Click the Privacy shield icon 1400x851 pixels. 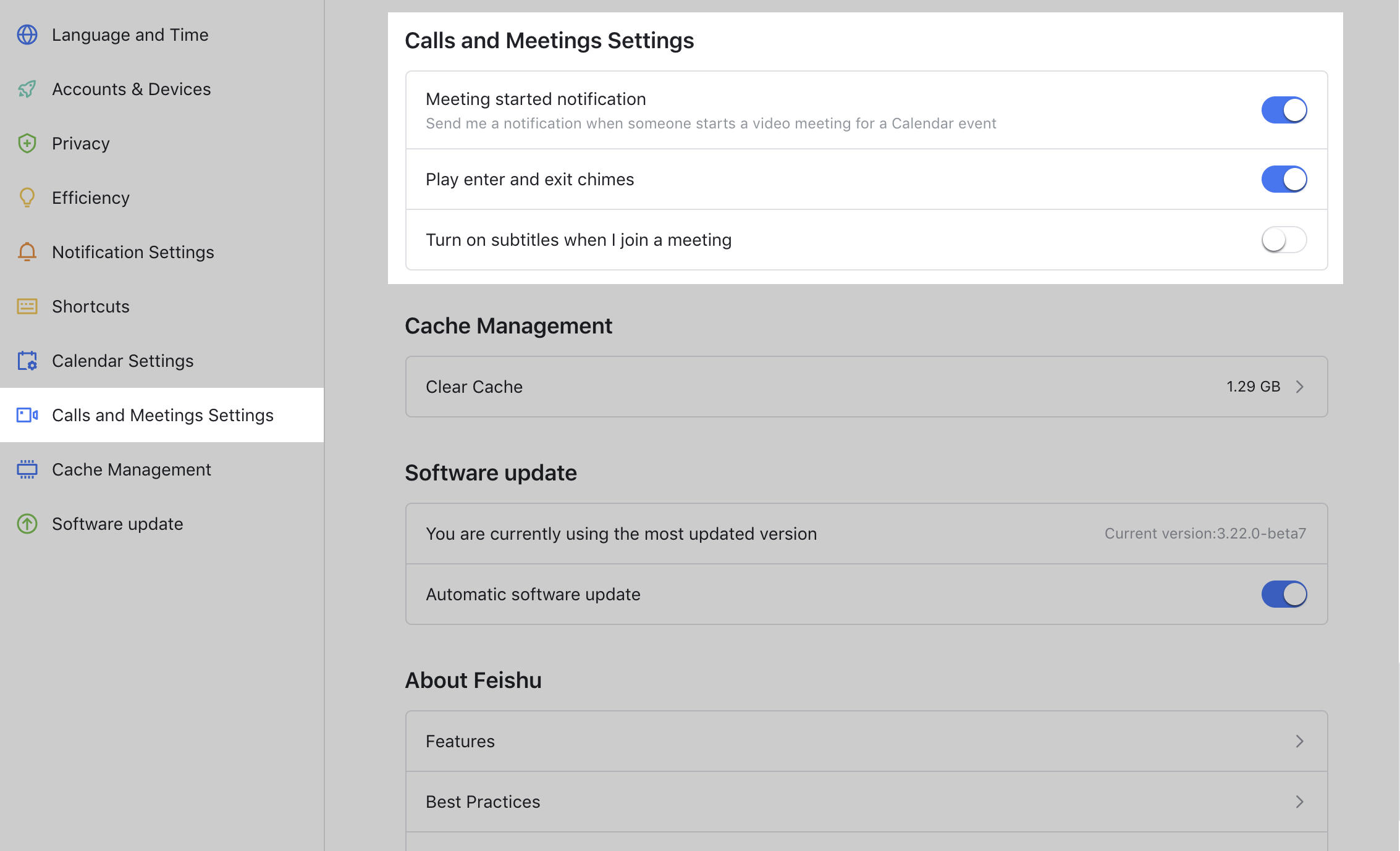[x=27, y=143]
